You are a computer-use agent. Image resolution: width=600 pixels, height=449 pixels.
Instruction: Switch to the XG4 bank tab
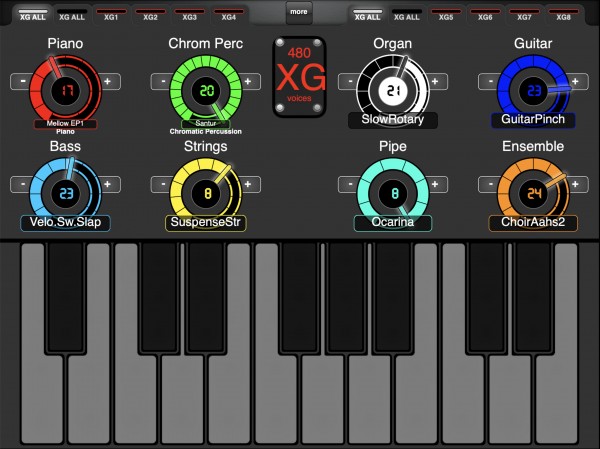(x=228, y=16)
